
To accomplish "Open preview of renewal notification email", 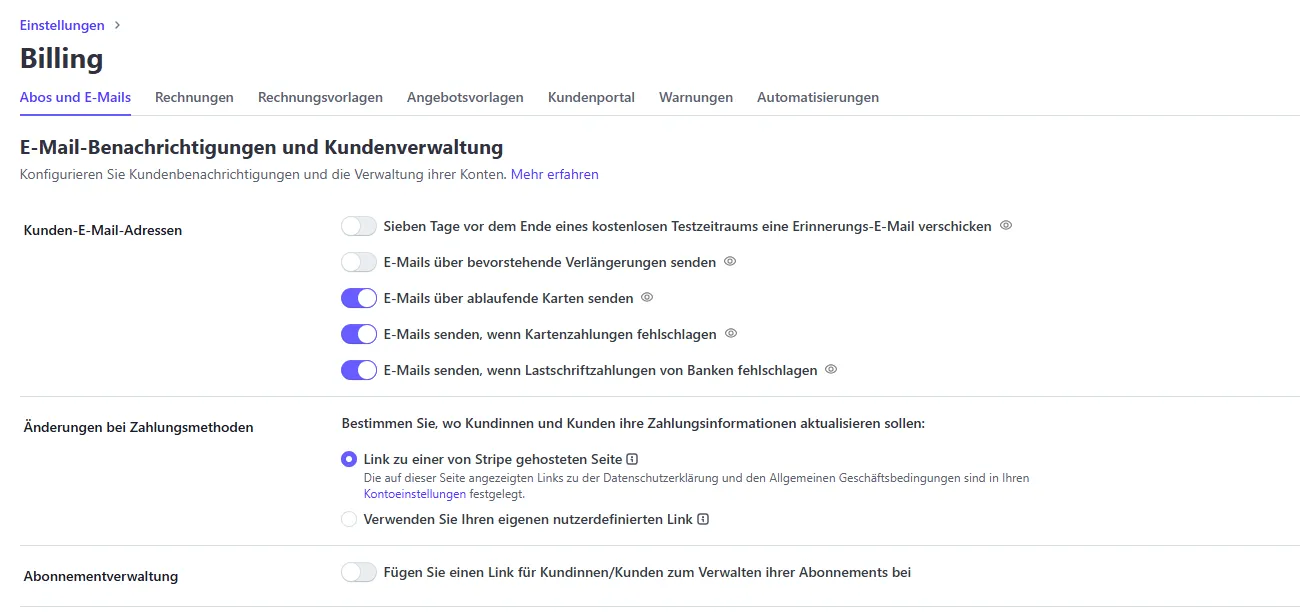I will [730, 261].
